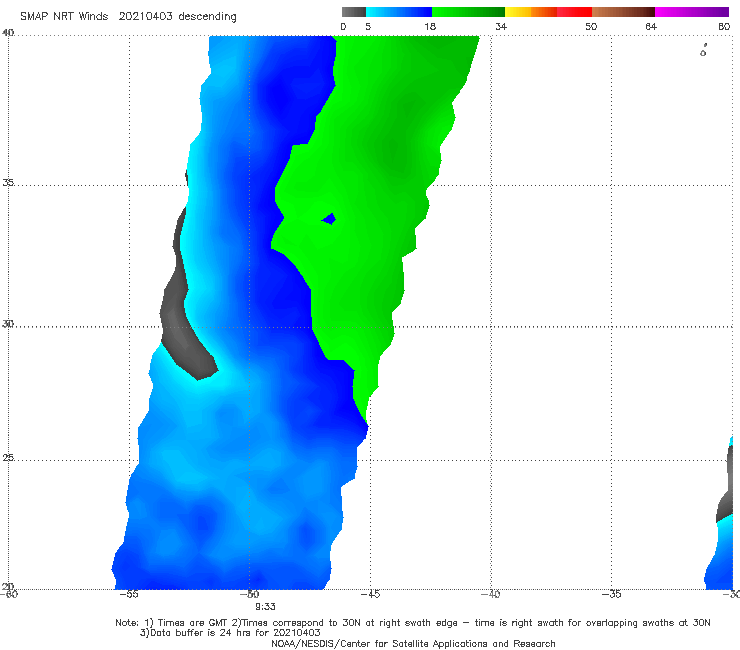
Task: Select the blue 5-18 color bar segment
Action: [399, 12]
